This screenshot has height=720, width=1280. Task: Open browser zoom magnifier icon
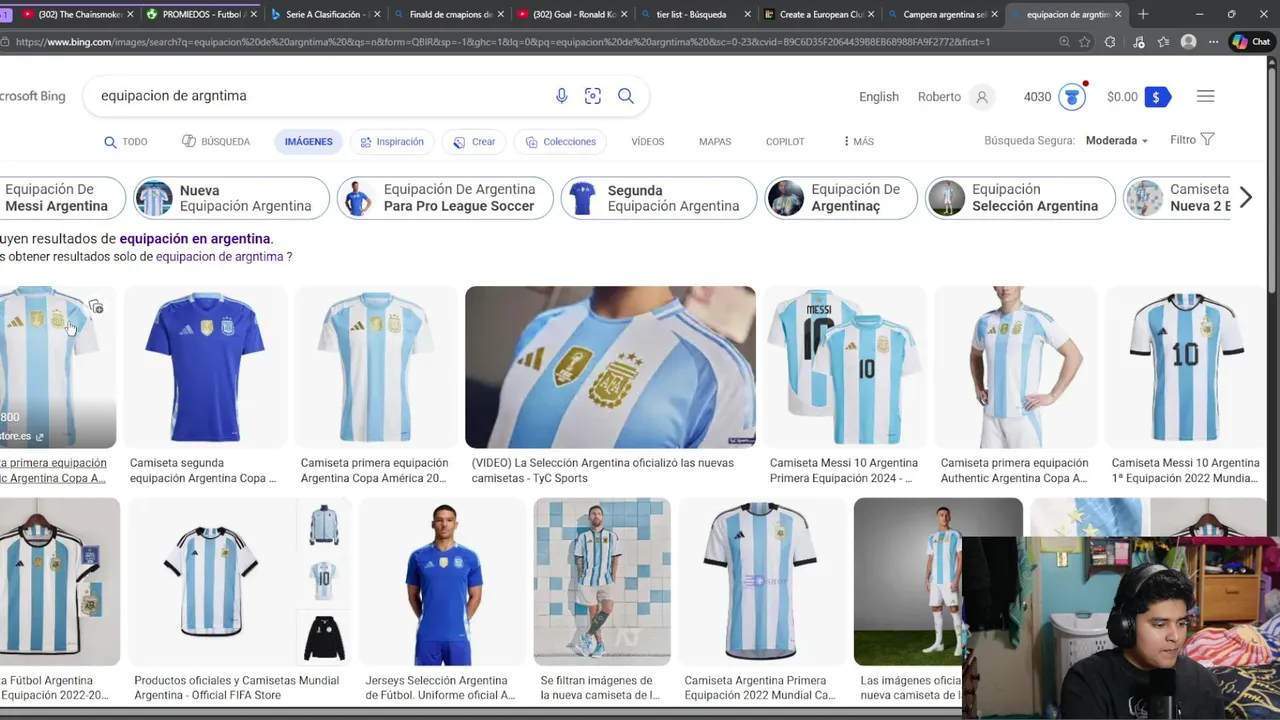1064,42
